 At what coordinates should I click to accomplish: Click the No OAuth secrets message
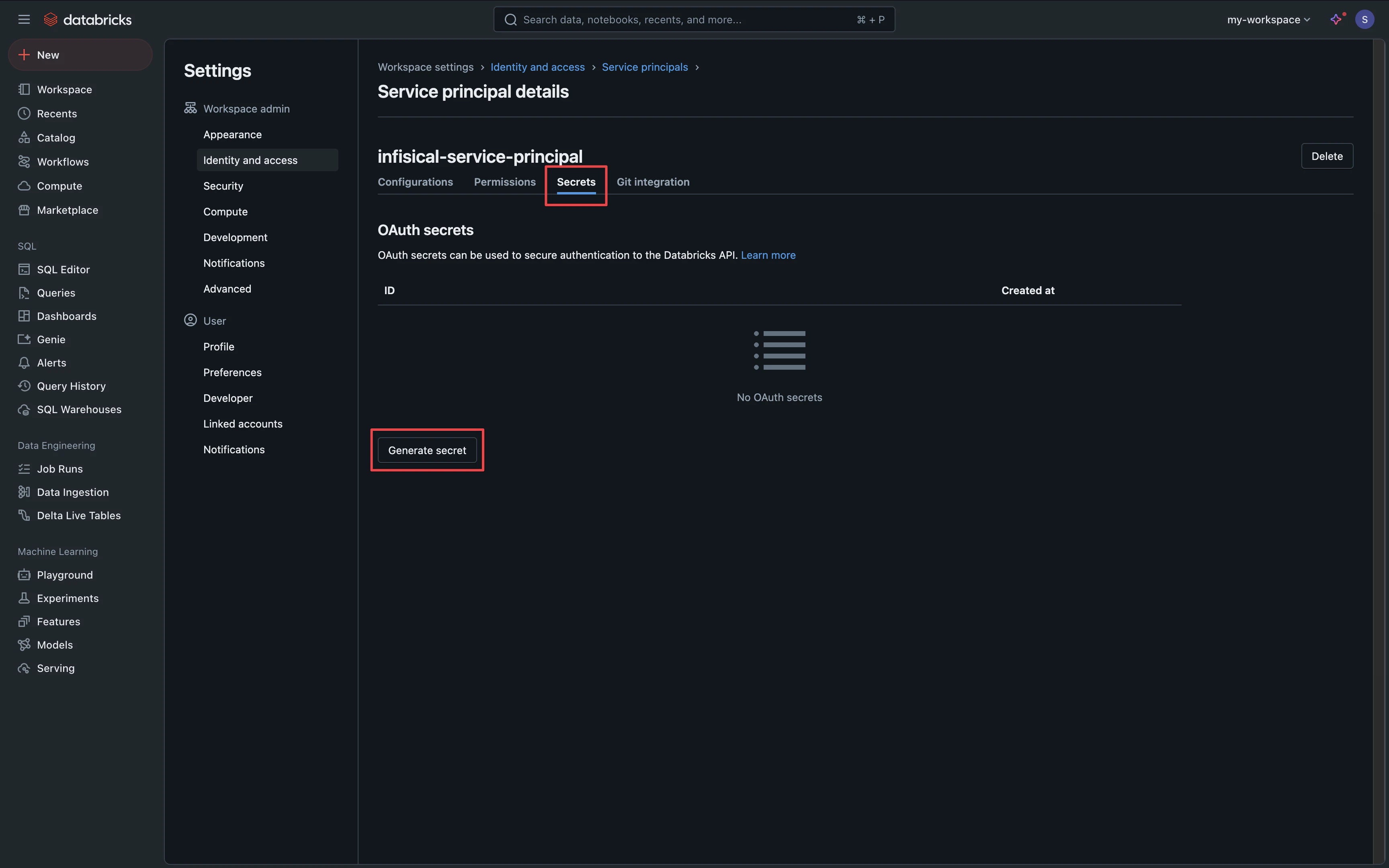coord(779,397)
